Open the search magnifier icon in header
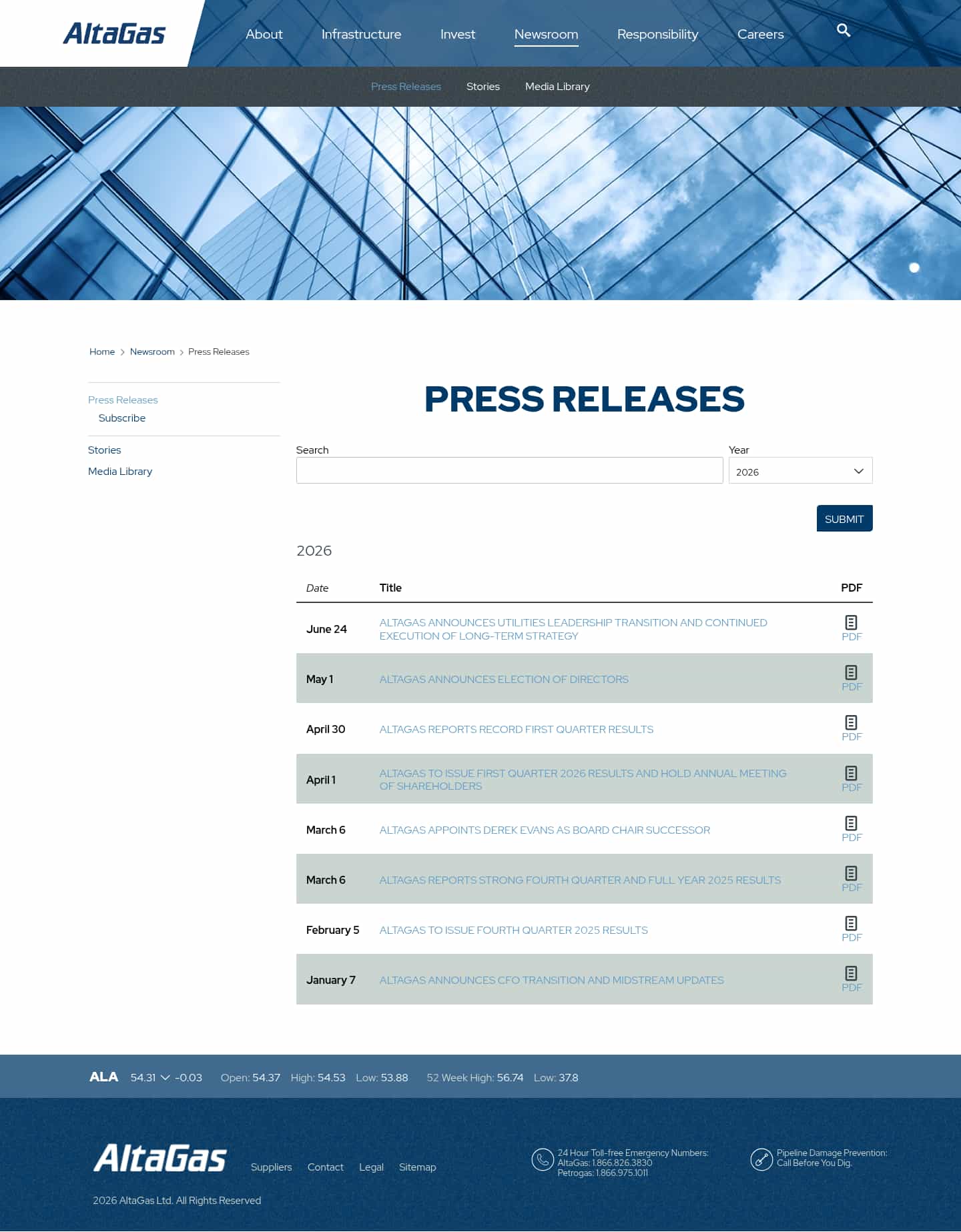This screenshot has height=1232, width=961. click(x=844, y=31)
